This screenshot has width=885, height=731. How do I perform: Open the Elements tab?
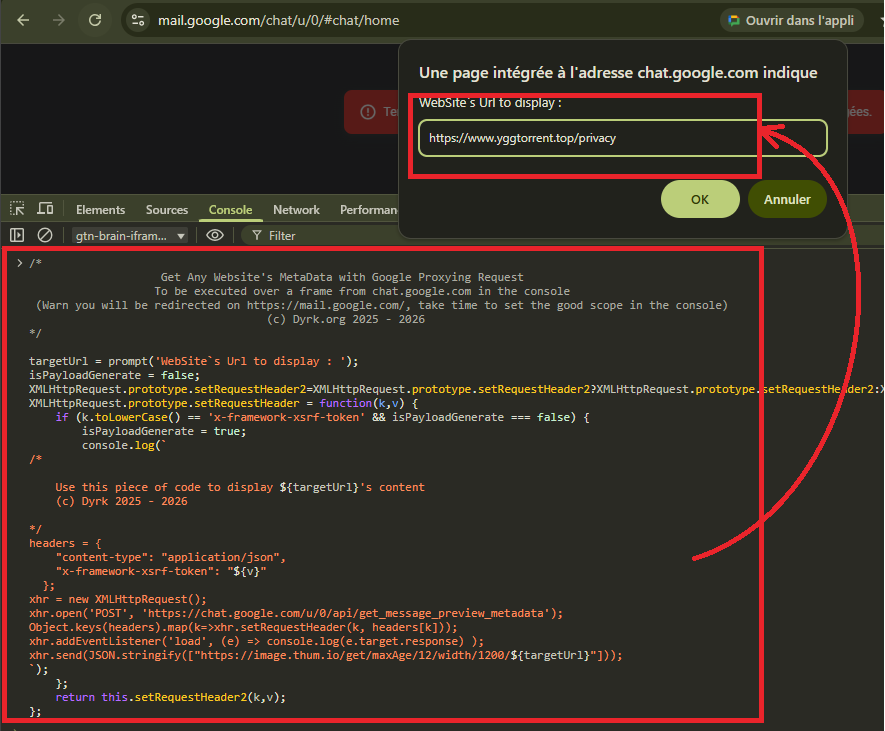[x=100, y=210]
